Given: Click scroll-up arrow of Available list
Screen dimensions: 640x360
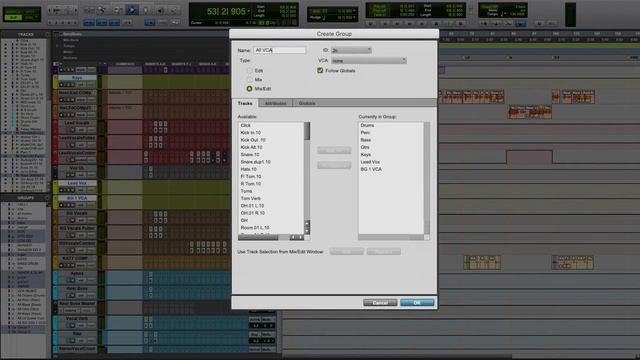Looking at the screenshot, I should tap(307, 224).
